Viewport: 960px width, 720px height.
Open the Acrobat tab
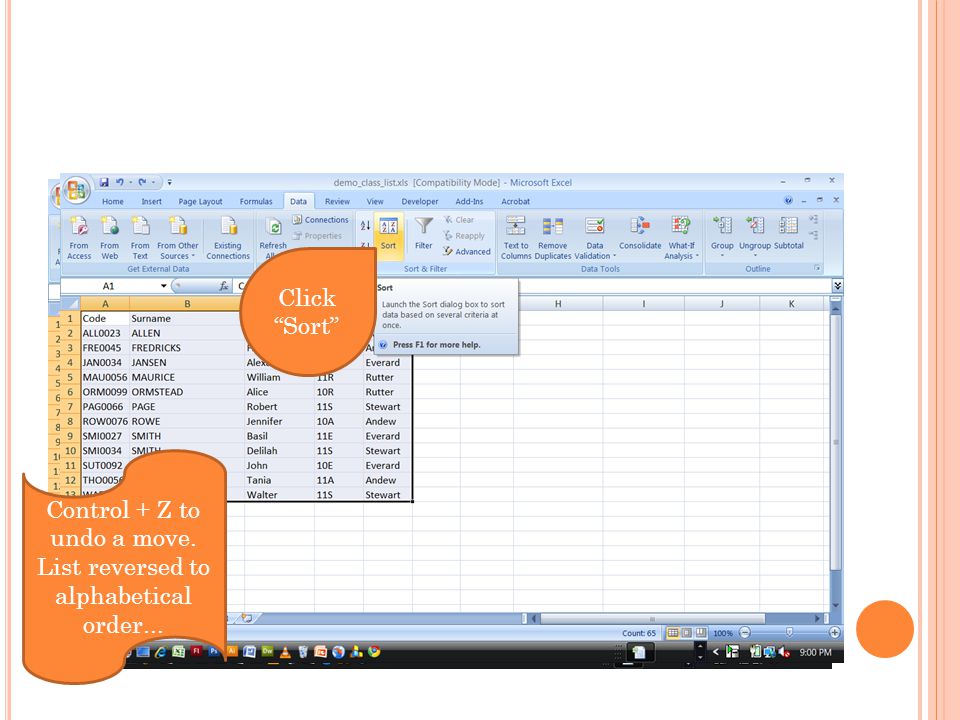[x=516, y=201]
